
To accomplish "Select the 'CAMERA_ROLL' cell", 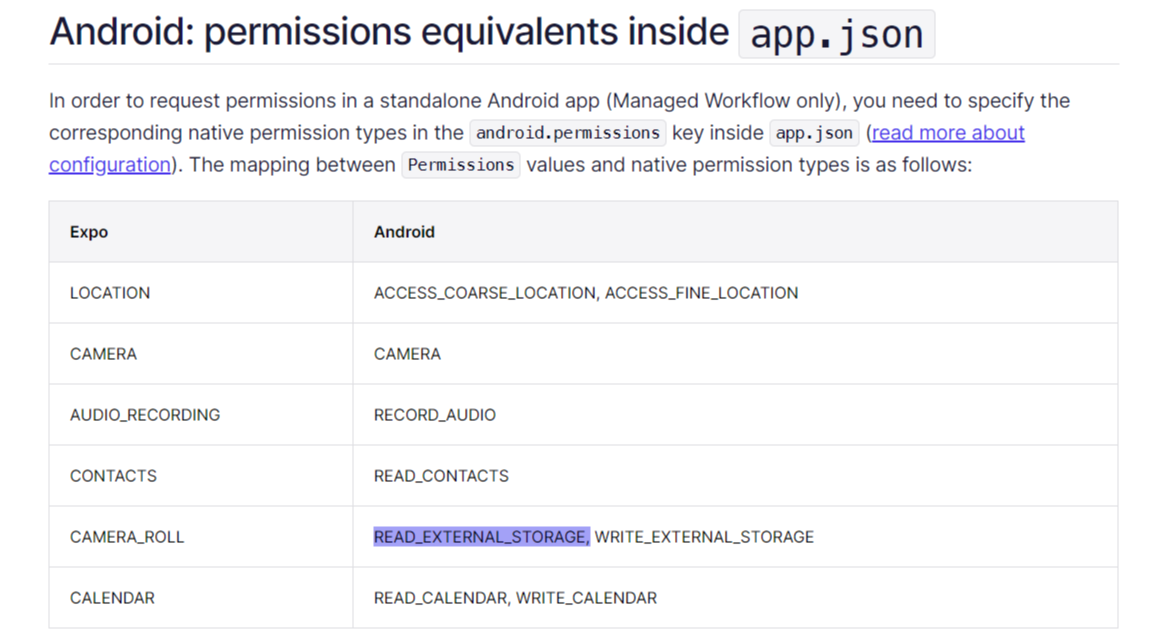I will (x=201, y=537).
